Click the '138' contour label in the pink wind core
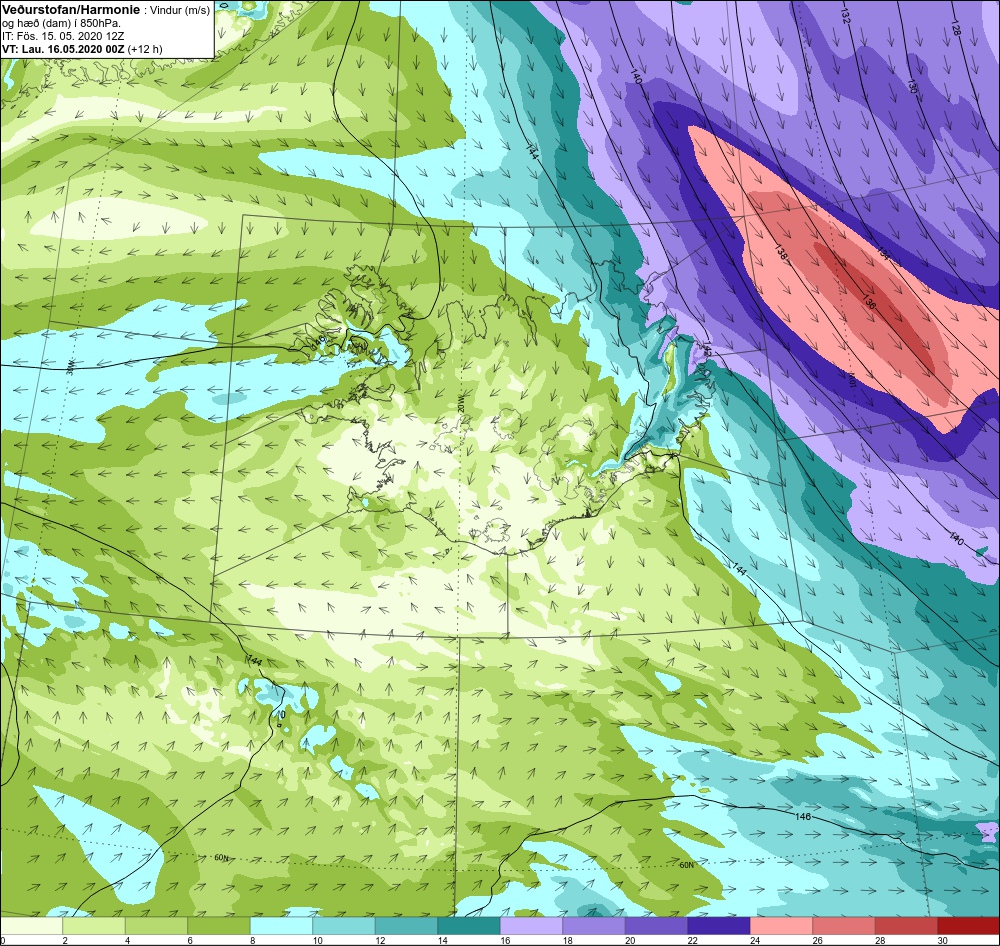 781,252
